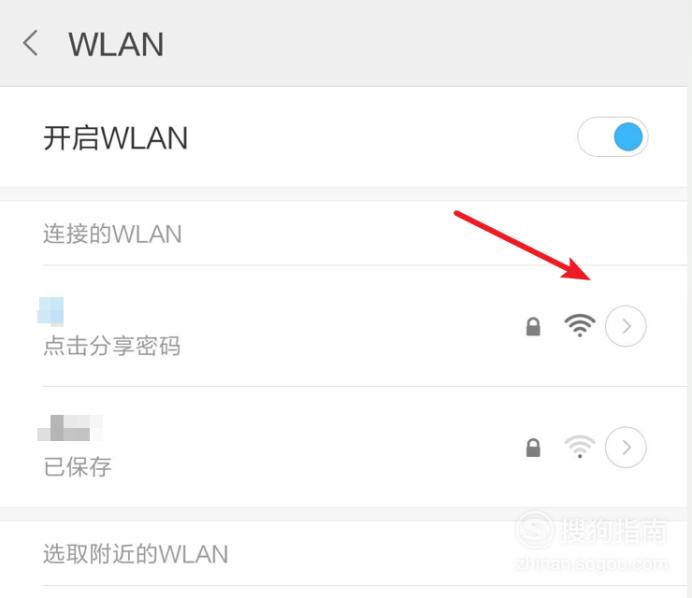Tap the 连接的WLAN section header
Image resolution: width=692 pixels, height=598 pixels.
[x=113, y=233]
